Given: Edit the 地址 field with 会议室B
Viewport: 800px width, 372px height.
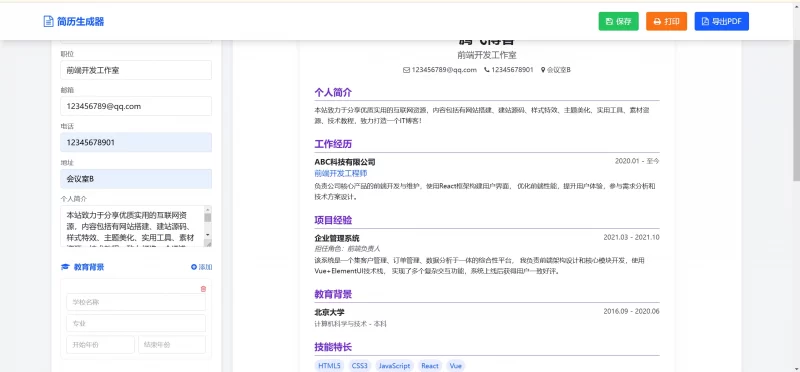Looking at the screenshot, I should click(136, 179).
